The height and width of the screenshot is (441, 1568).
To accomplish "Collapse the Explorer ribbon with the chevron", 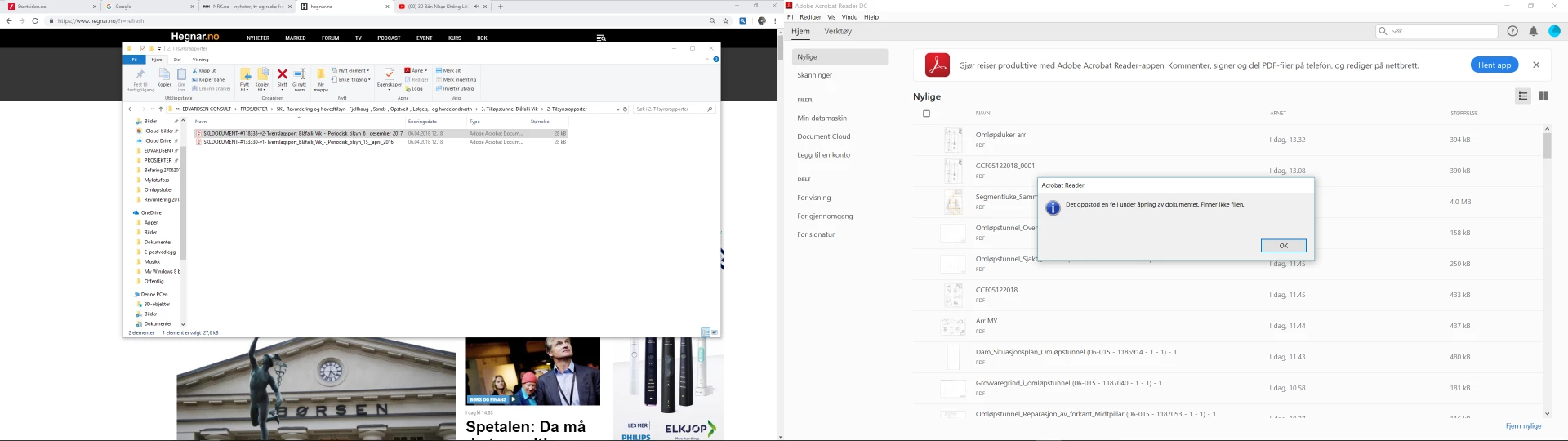I will (707, 60).
